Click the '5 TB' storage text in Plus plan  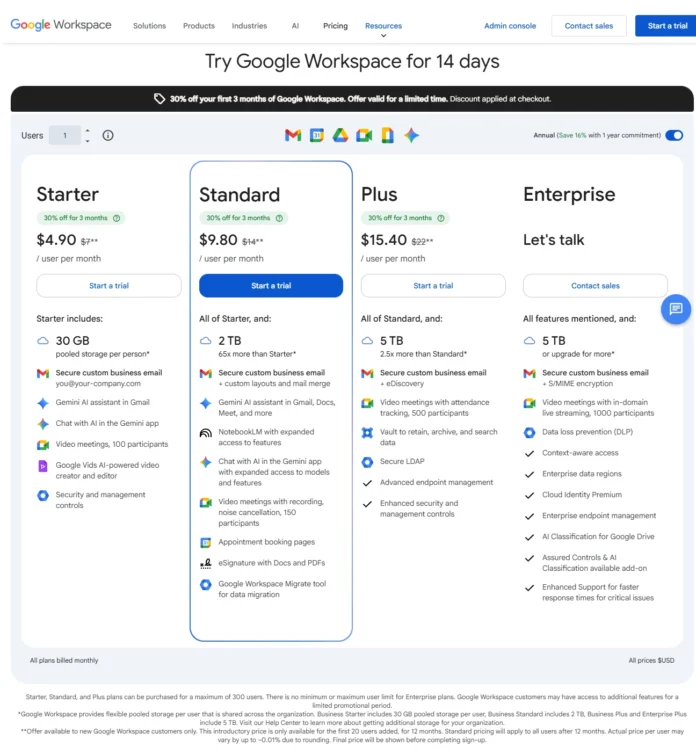[392, 341]
